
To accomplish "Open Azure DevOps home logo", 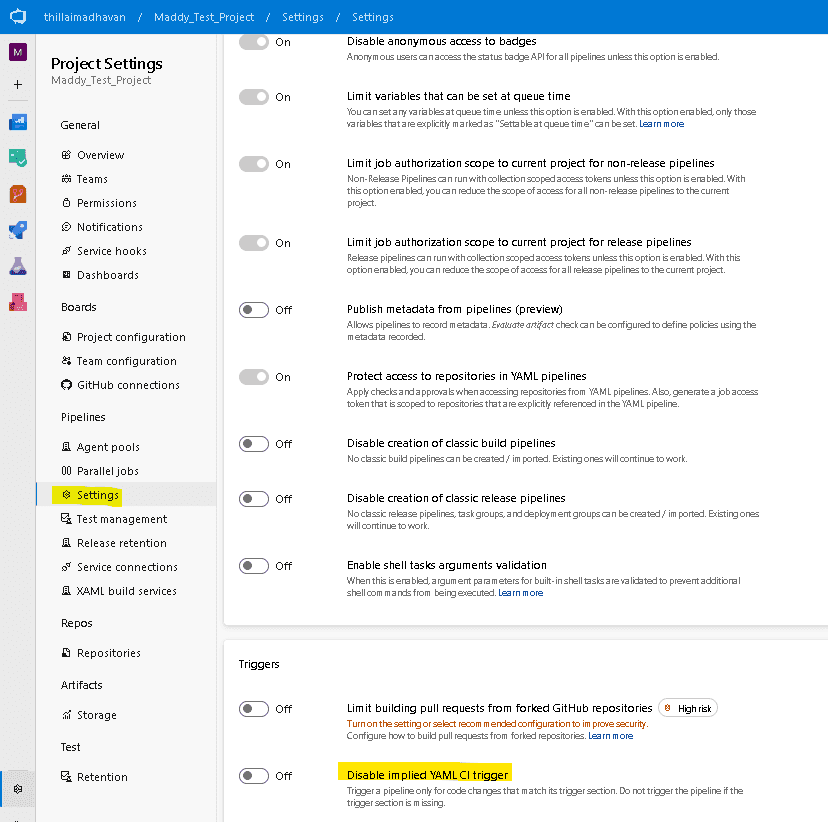I will click(18, 16).
